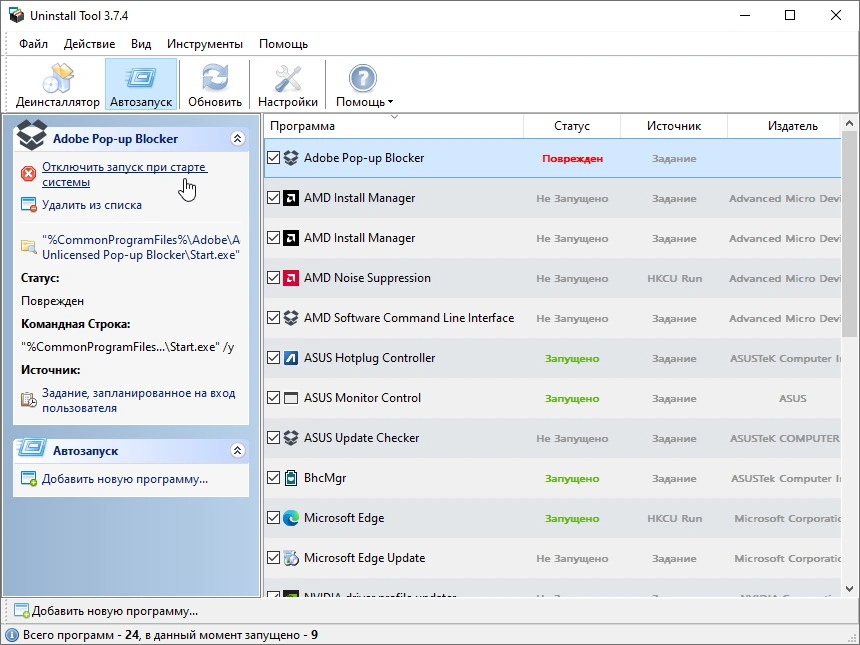
Task: Open the Помощь menu in the menu bar
Action: pos(284,44)
